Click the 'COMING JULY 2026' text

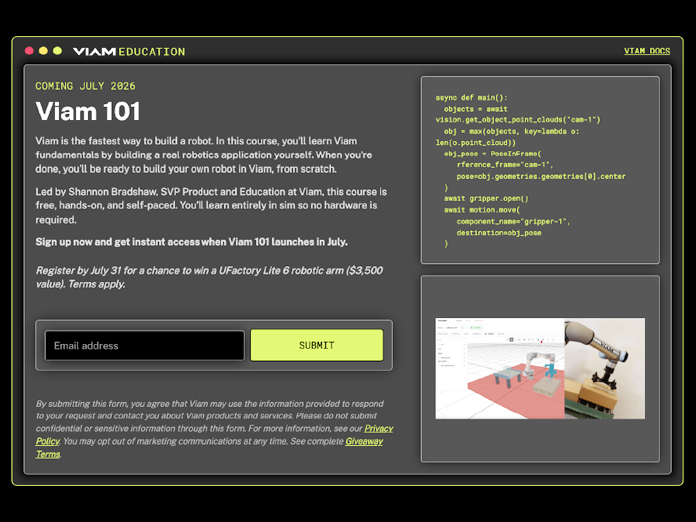tap(85, 86)
